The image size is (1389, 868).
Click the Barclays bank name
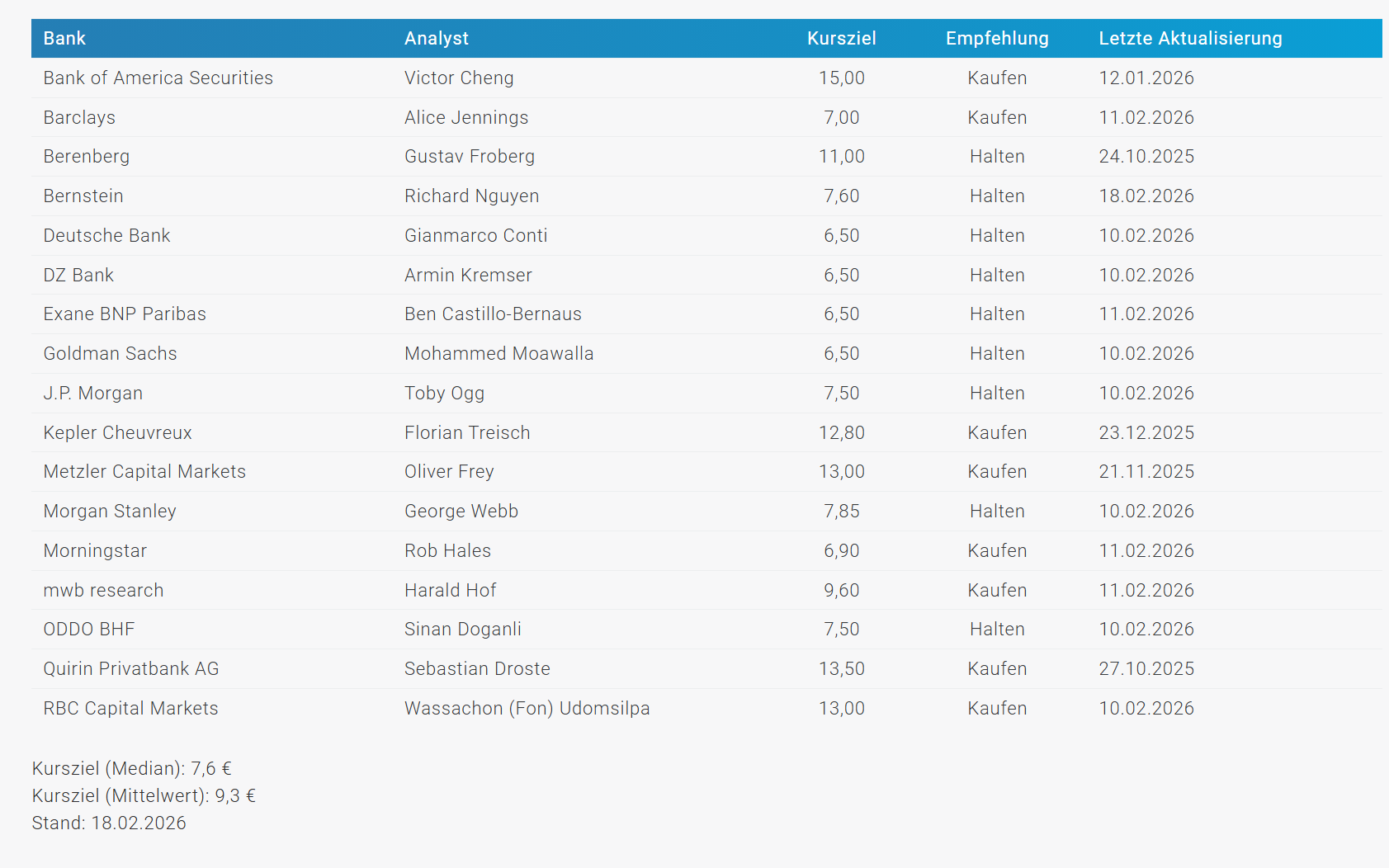(x=79, y=118)
